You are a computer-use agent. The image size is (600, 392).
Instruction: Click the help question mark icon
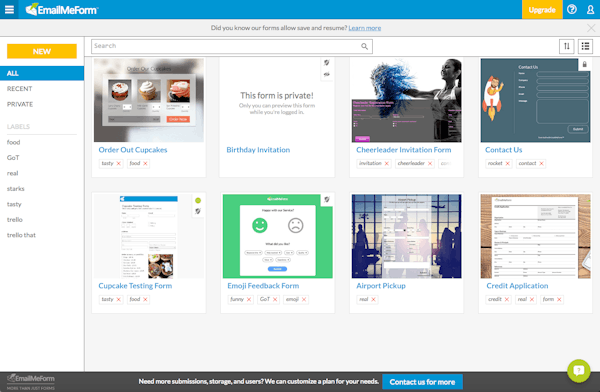coord(572,9)
